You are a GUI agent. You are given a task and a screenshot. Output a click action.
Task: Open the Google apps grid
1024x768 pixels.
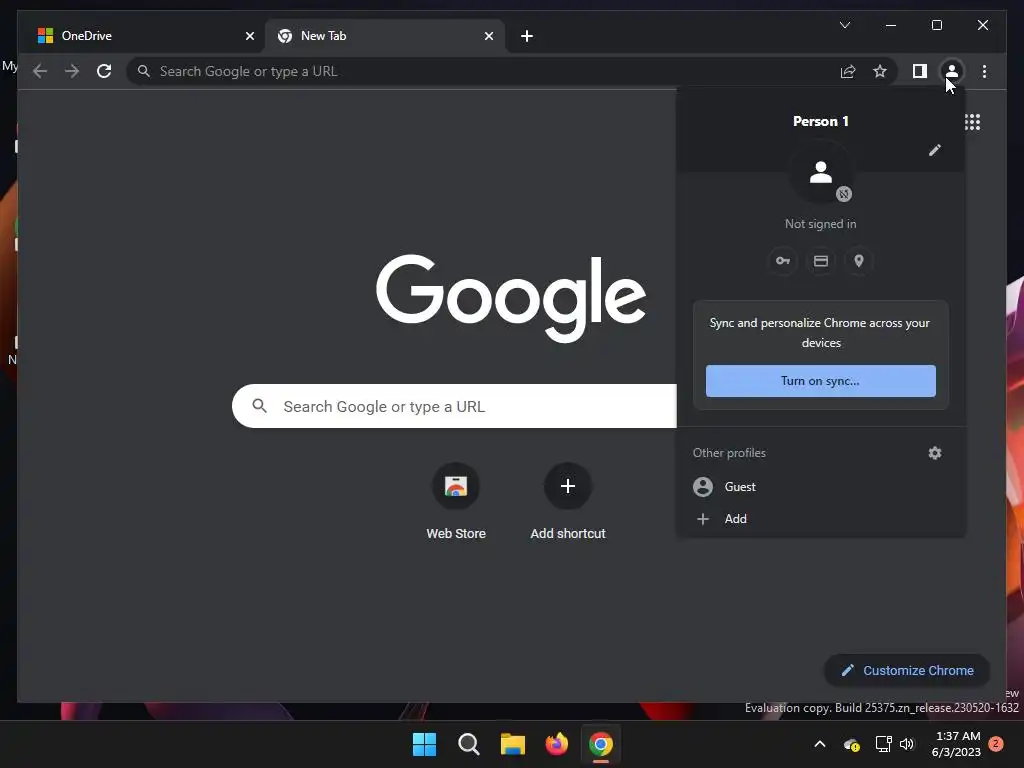point(972,122)
